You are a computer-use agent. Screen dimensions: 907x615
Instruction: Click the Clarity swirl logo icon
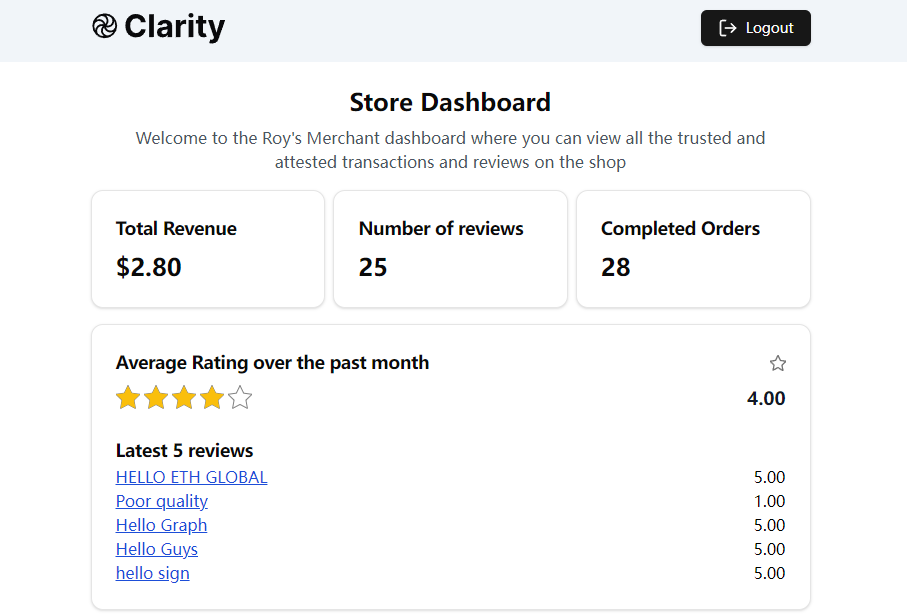coord(105,26)
